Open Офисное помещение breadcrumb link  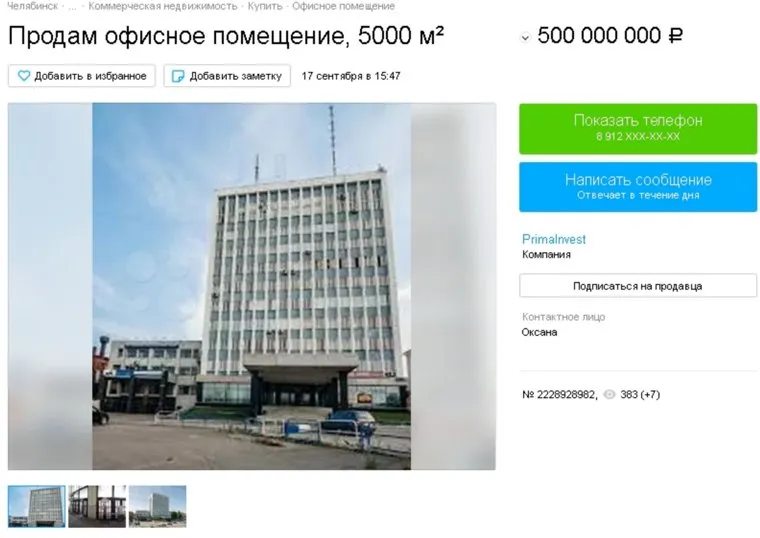click(x=343, y=6)
